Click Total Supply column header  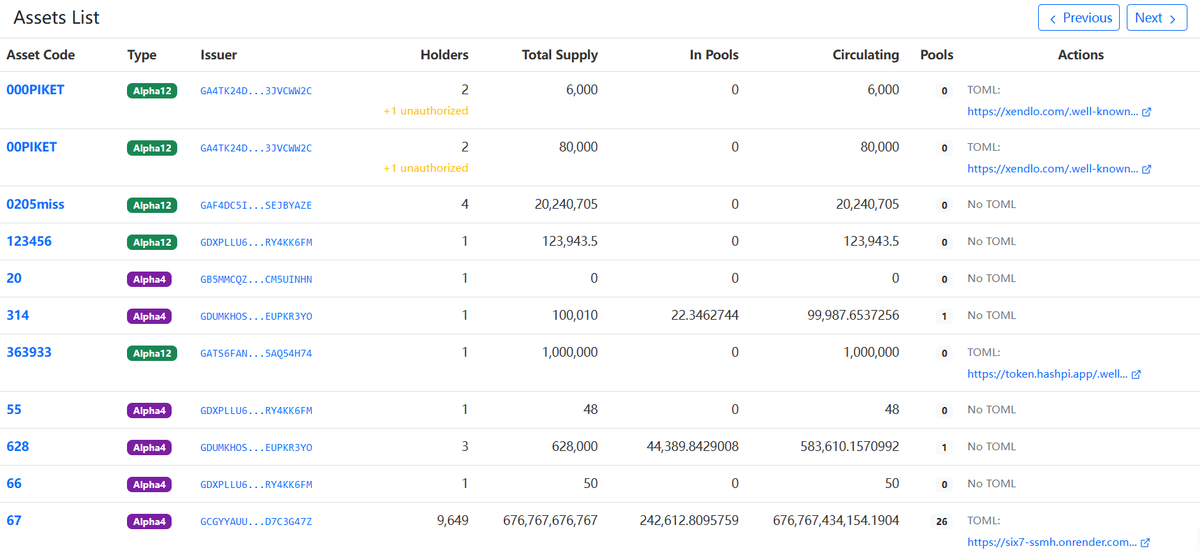coord(560,55)
